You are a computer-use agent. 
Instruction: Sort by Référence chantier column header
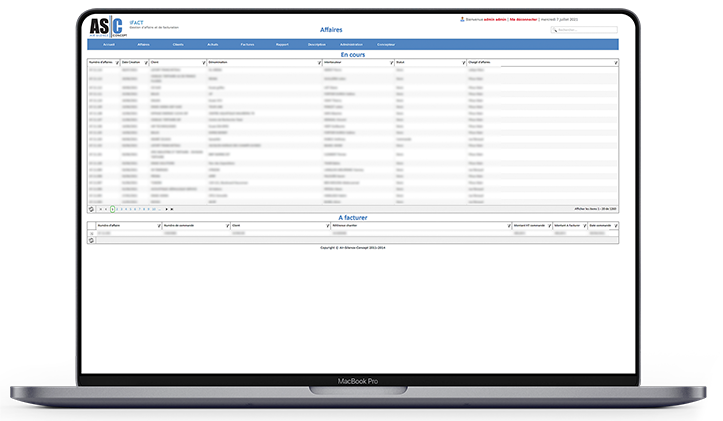click(x=345, y=225)
